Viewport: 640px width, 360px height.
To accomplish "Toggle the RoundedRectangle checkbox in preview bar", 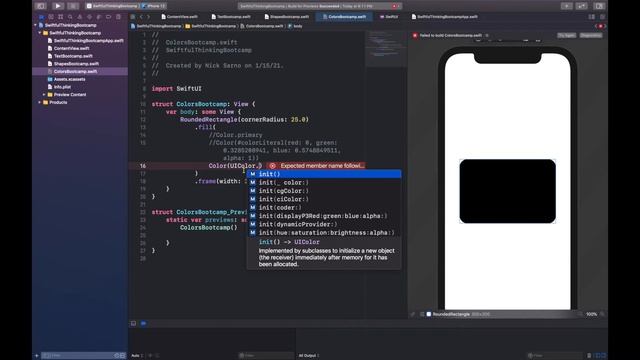I will coord(429,314).
